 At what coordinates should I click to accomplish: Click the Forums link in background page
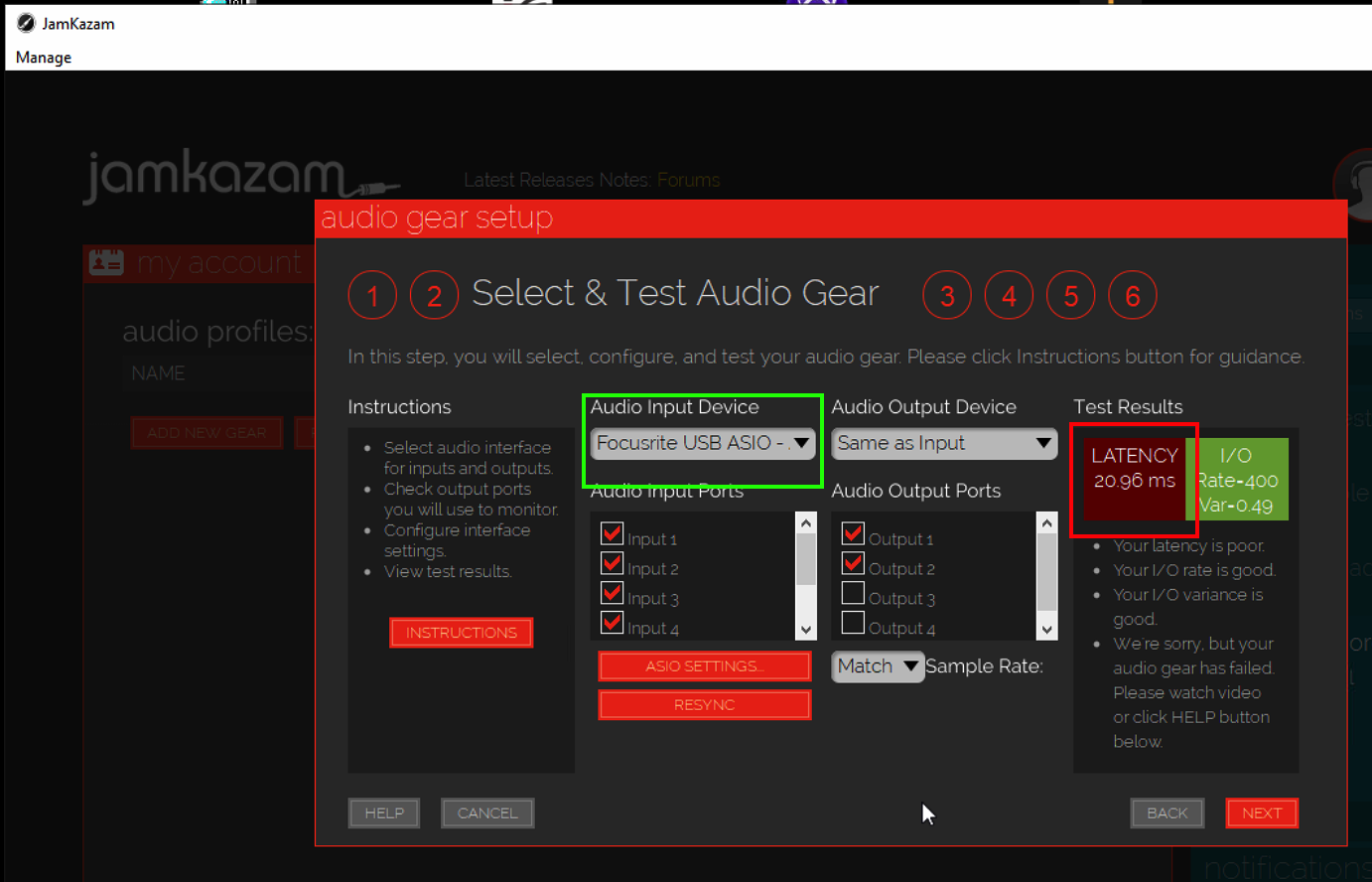688,180
